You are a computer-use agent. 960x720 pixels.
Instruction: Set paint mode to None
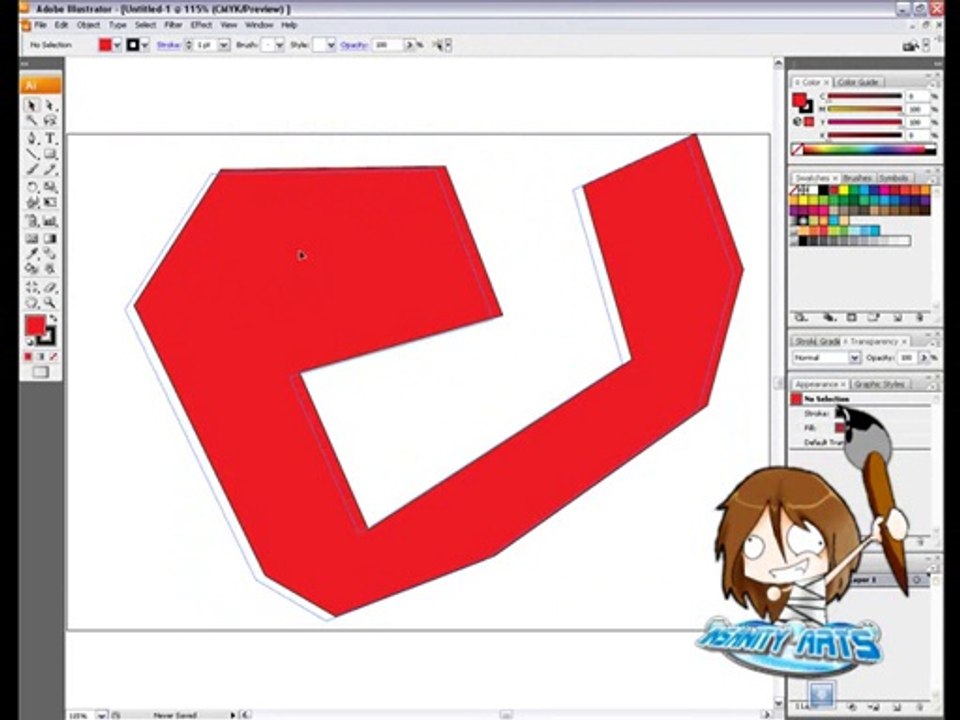[x=54, y=356]
